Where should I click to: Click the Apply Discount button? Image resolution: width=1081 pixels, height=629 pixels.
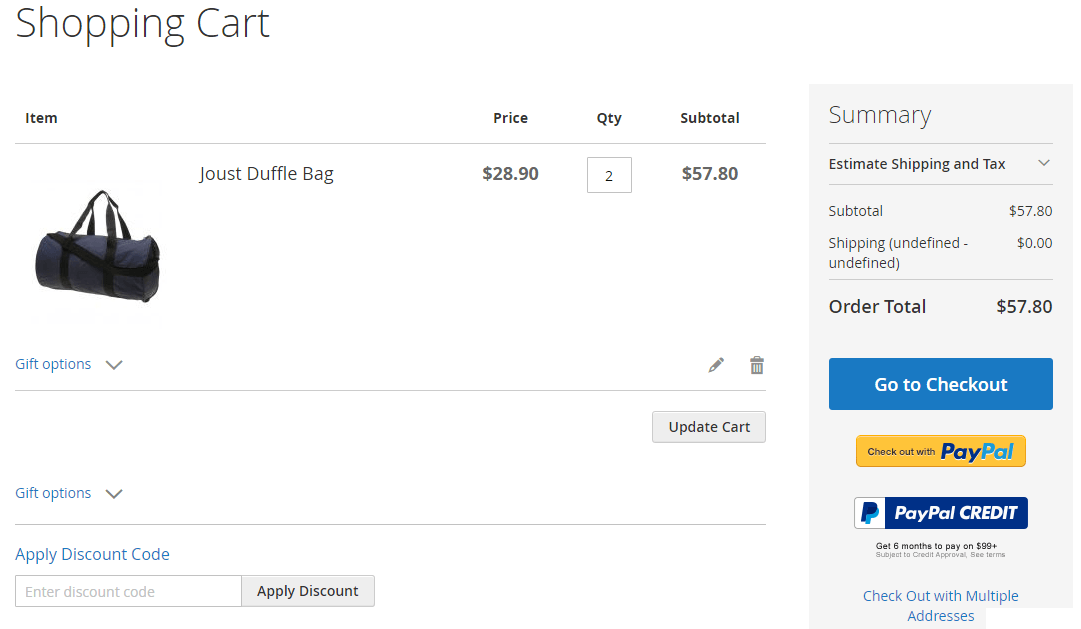(307, 591)
